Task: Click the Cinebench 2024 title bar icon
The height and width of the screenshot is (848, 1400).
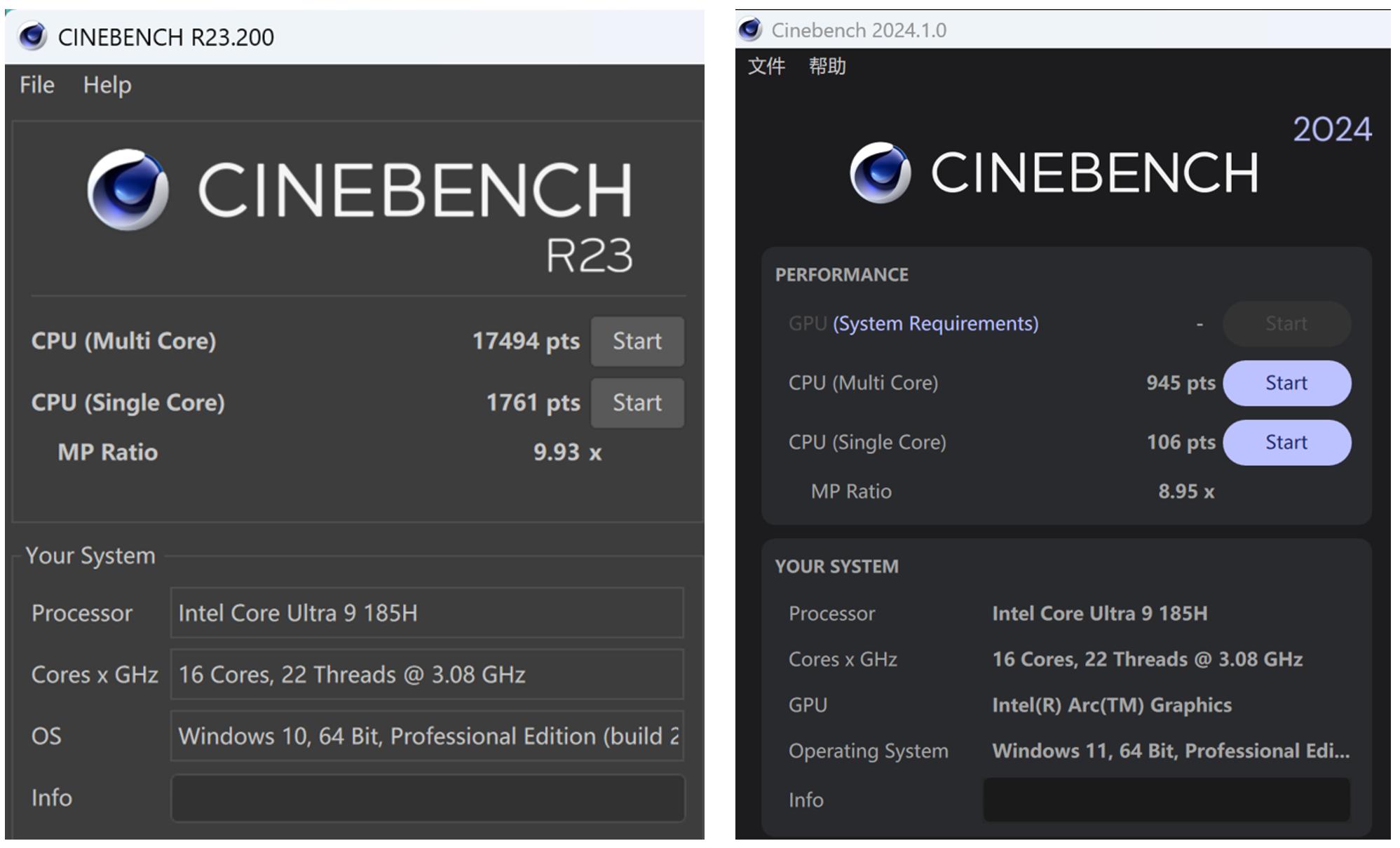Action: click(750, 30)
